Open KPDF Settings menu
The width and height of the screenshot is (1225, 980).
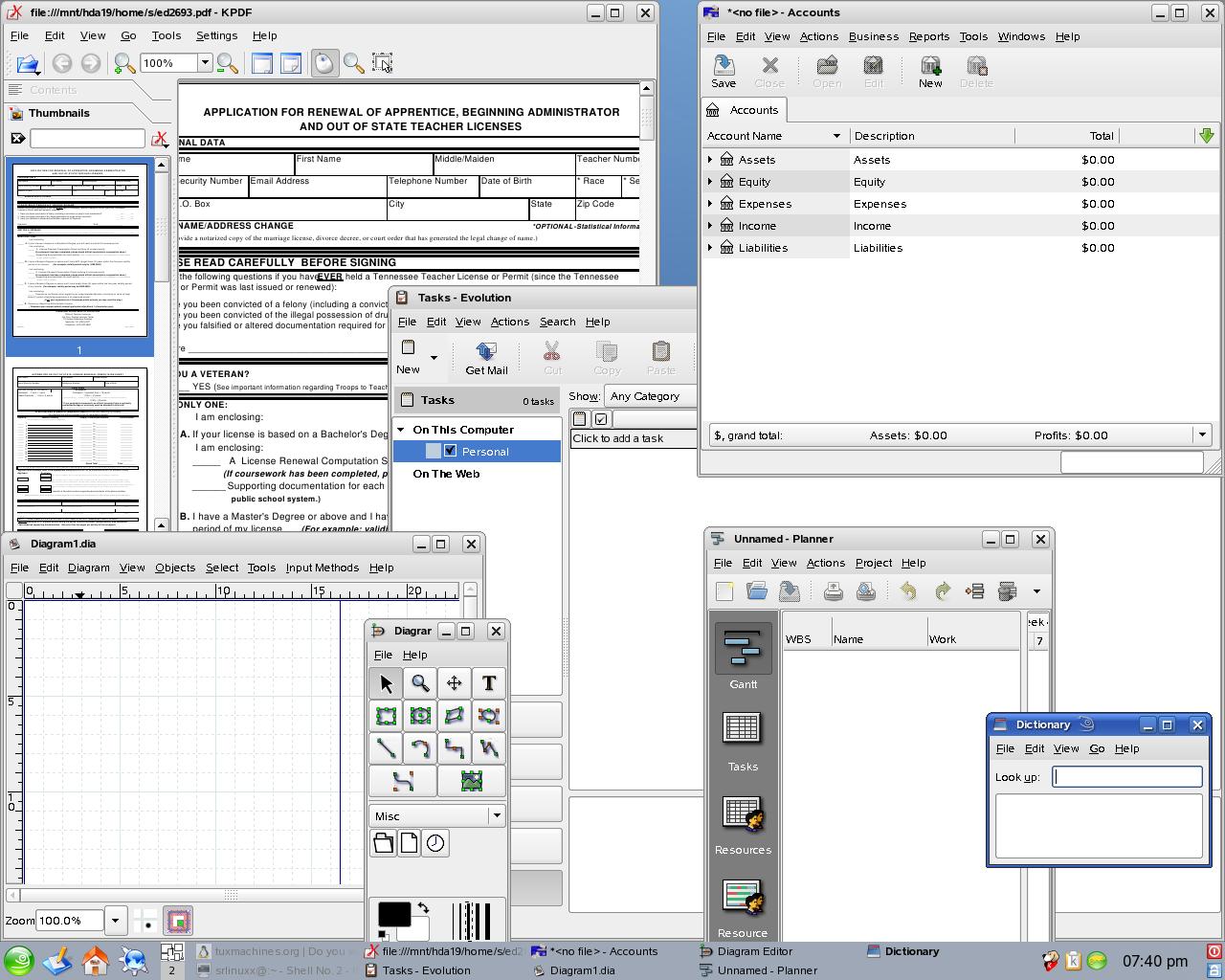[x=216, y=35]
